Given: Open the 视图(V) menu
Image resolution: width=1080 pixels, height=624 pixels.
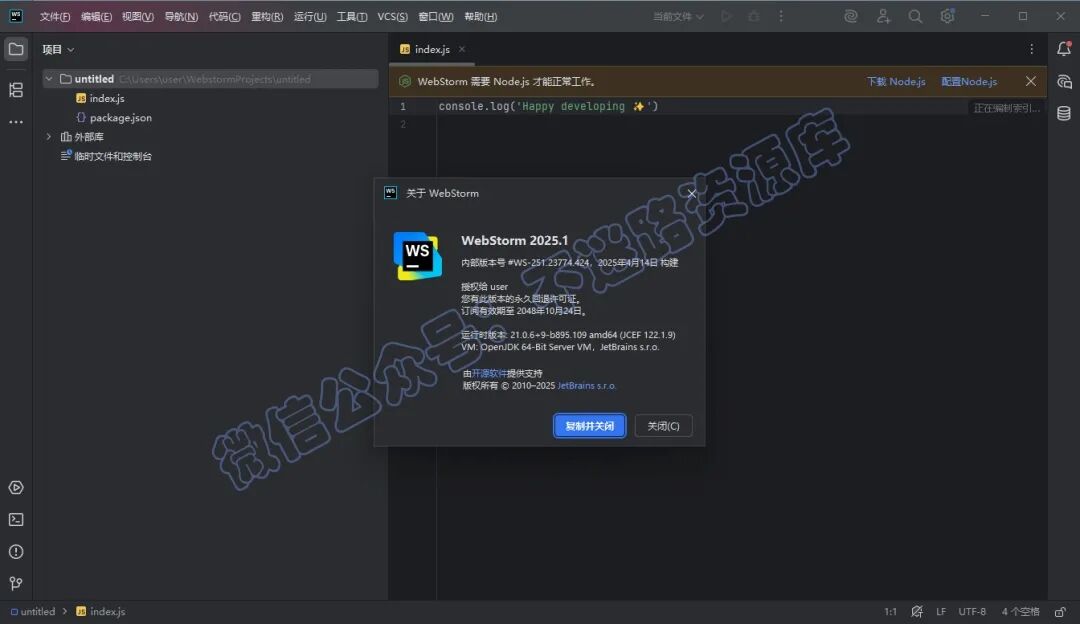Looking at the screenshot, I should pos(138,17).
